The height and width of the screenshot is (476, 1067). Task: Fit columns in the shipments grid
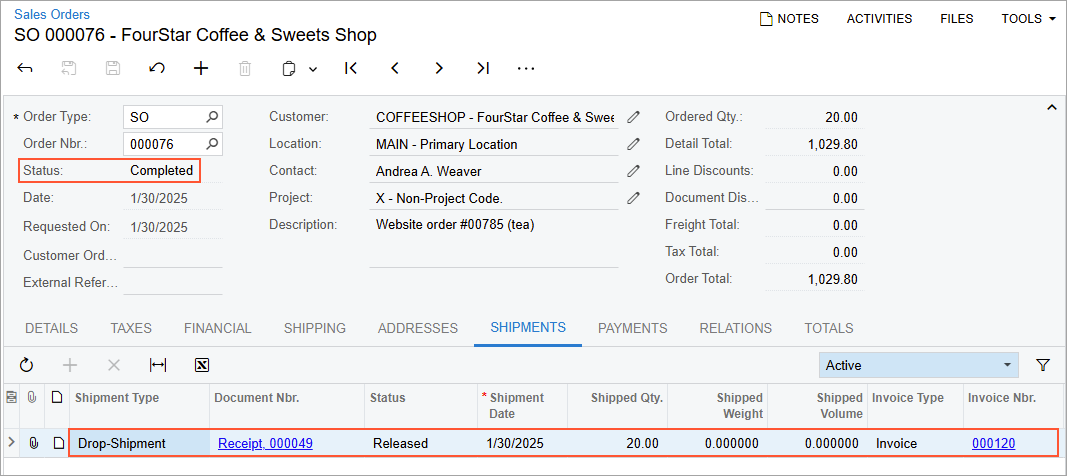[x=158, y=365]
